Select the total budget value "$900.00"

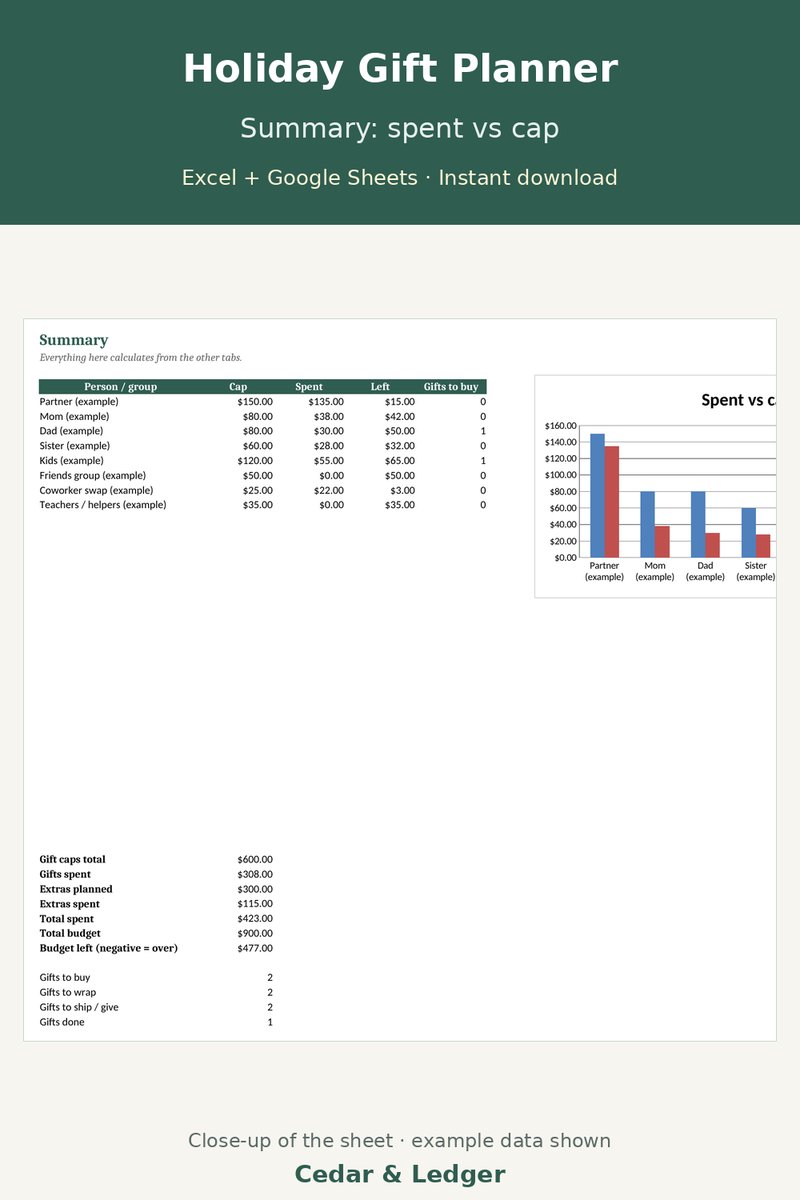pyautogui.click(x=255, y=933)
